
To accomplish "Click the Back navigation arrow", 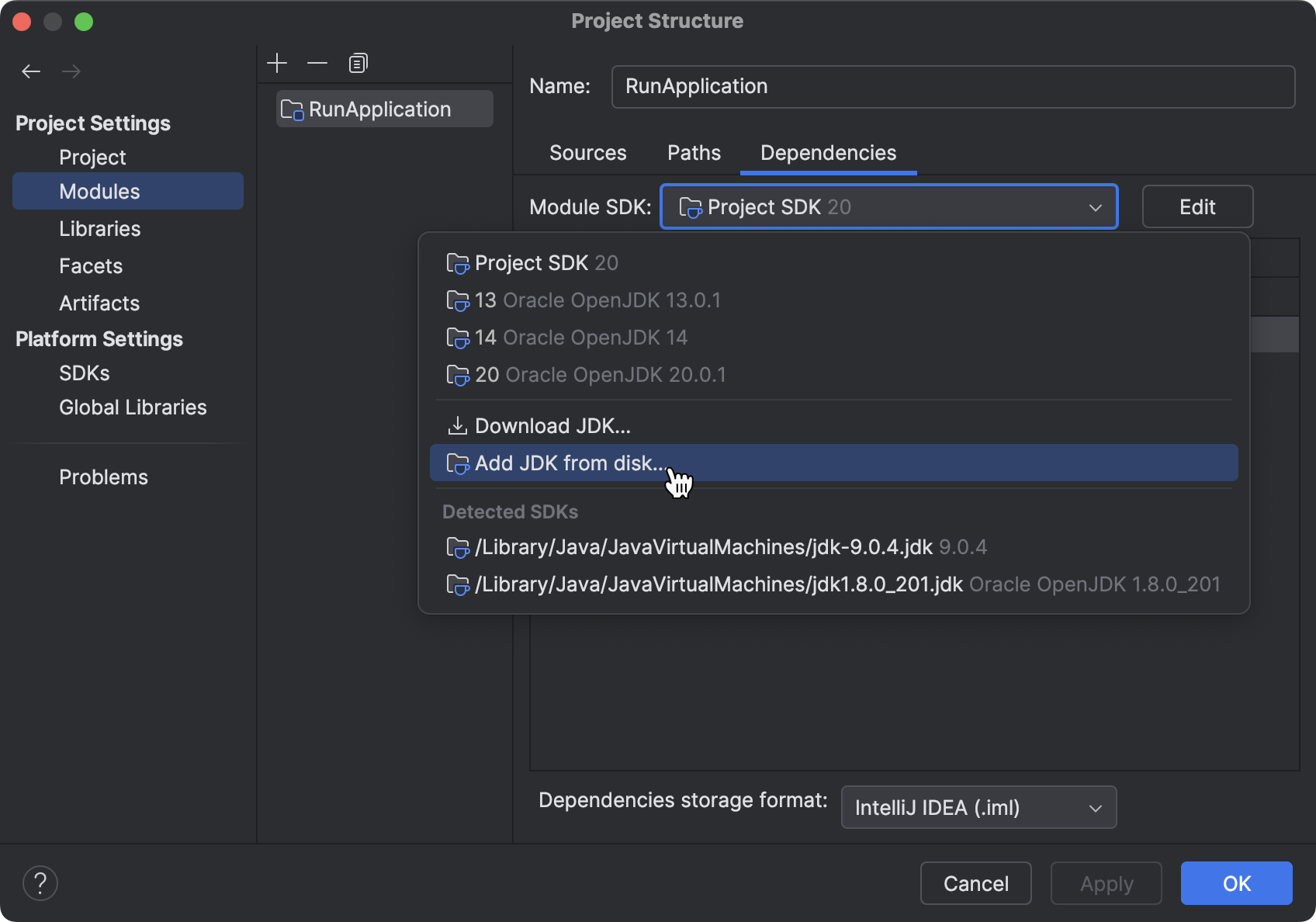I will (x=31, y=71).
